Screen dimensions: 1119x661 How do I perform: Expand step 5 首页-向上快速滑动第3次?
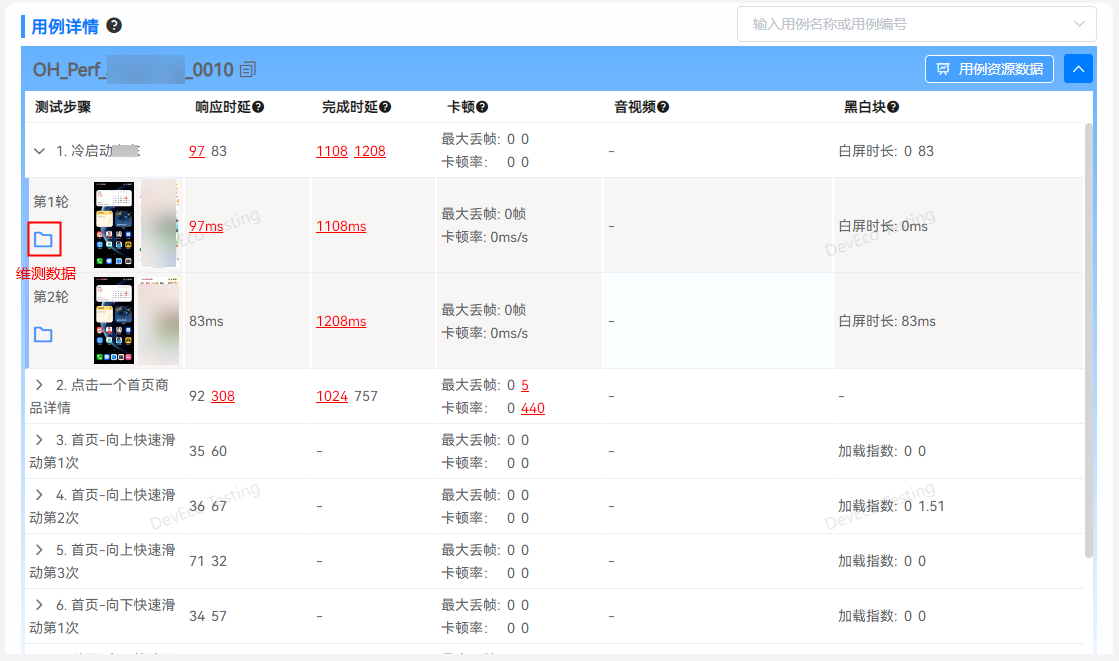[40, 549]
